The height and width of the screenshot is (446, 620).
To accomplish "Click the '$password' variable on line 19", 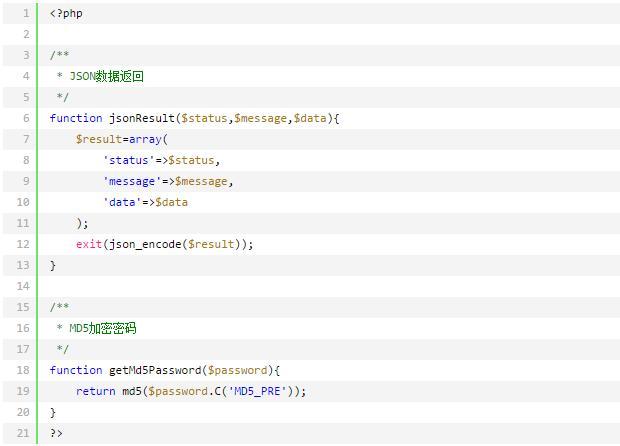I will (x=178, y=391).
